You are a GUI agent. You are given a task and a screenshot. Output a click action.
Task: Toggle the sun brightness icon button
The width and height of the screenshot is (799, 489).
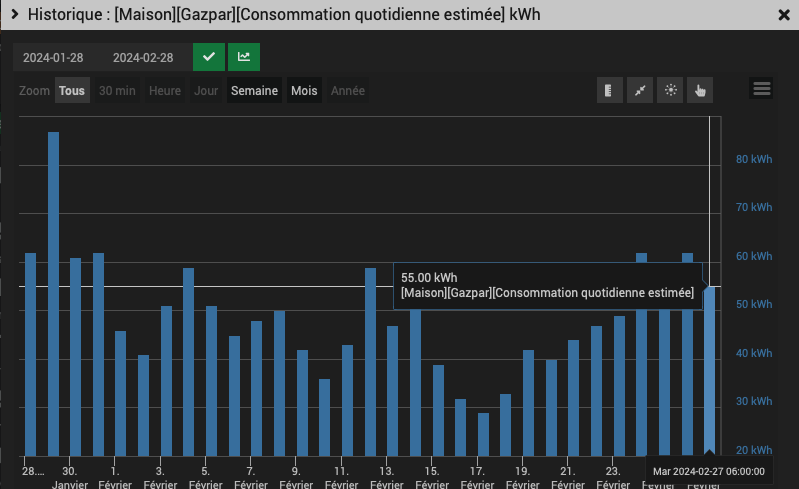[670, 90]
